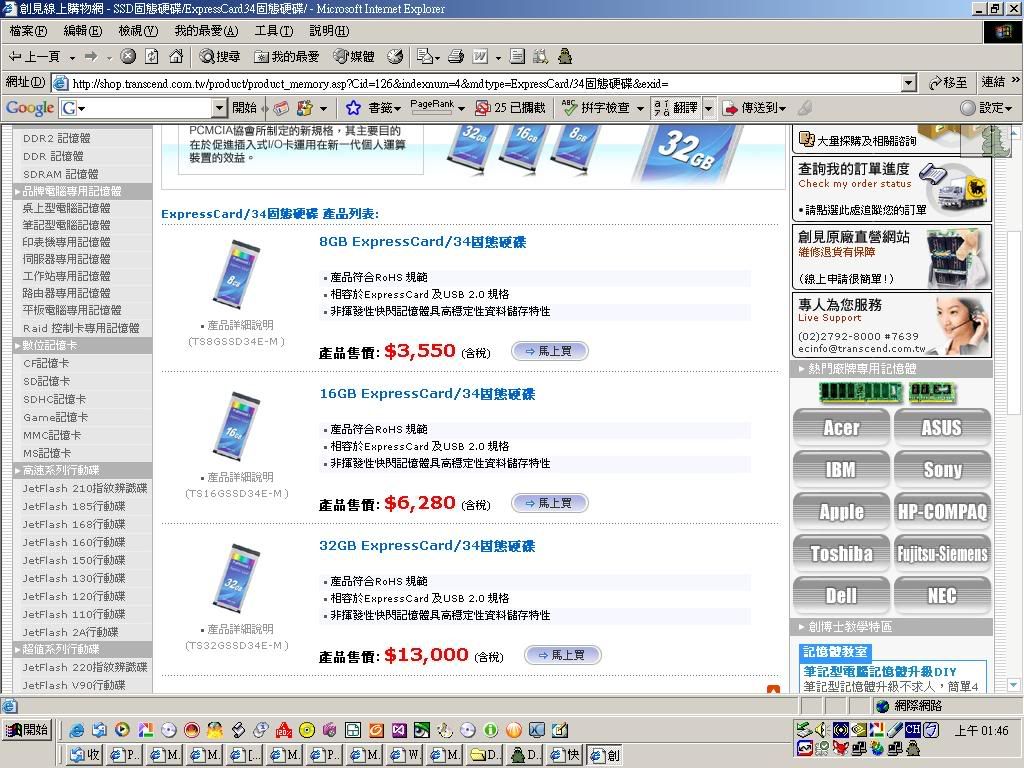This screenshot has width=1024, height=768.
Task: Open the History pane icon next to 媒體
Action: click(394, 57)
